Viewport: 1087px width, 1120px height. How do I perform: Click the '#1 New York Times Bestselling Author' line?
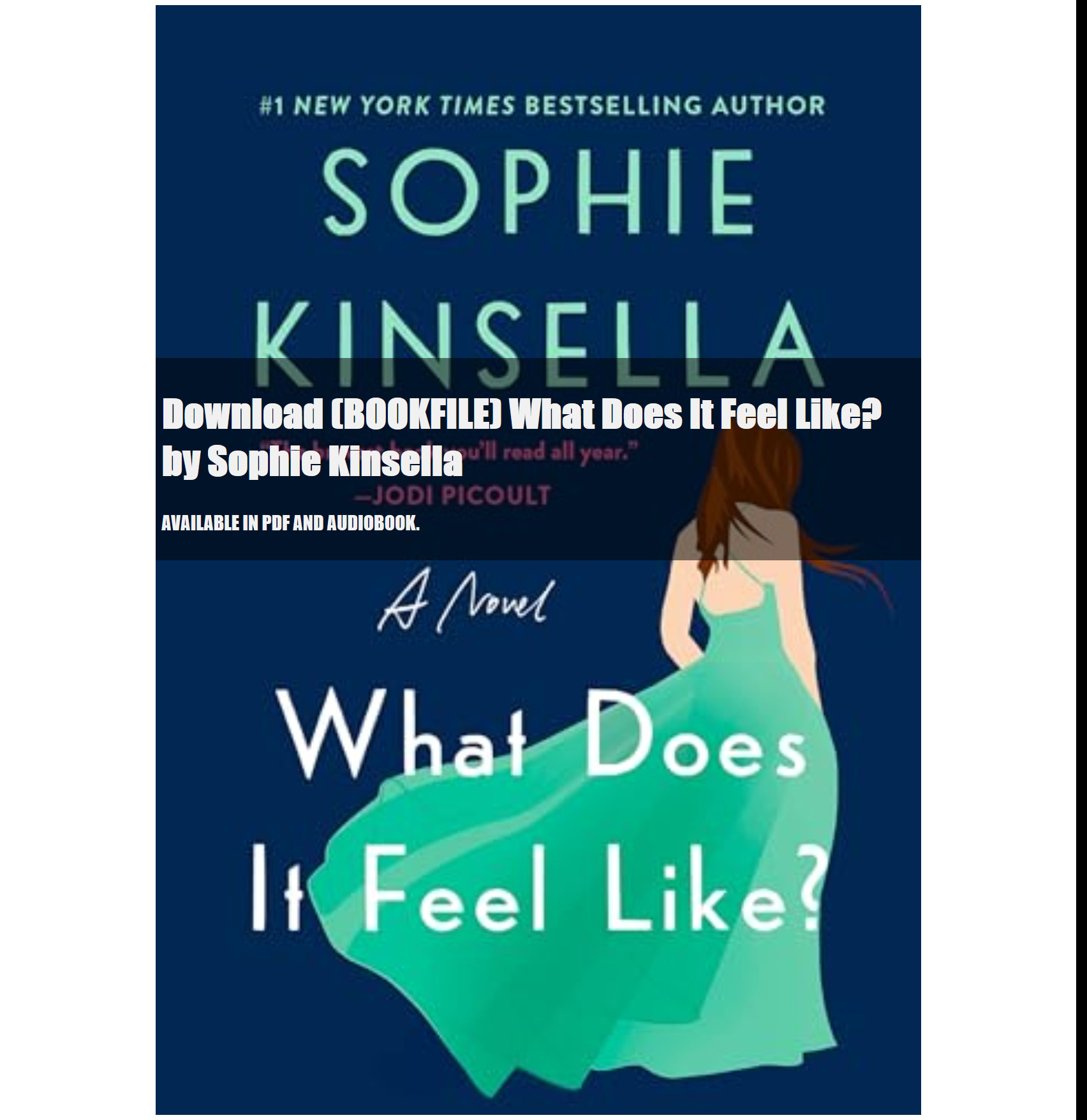542,106
